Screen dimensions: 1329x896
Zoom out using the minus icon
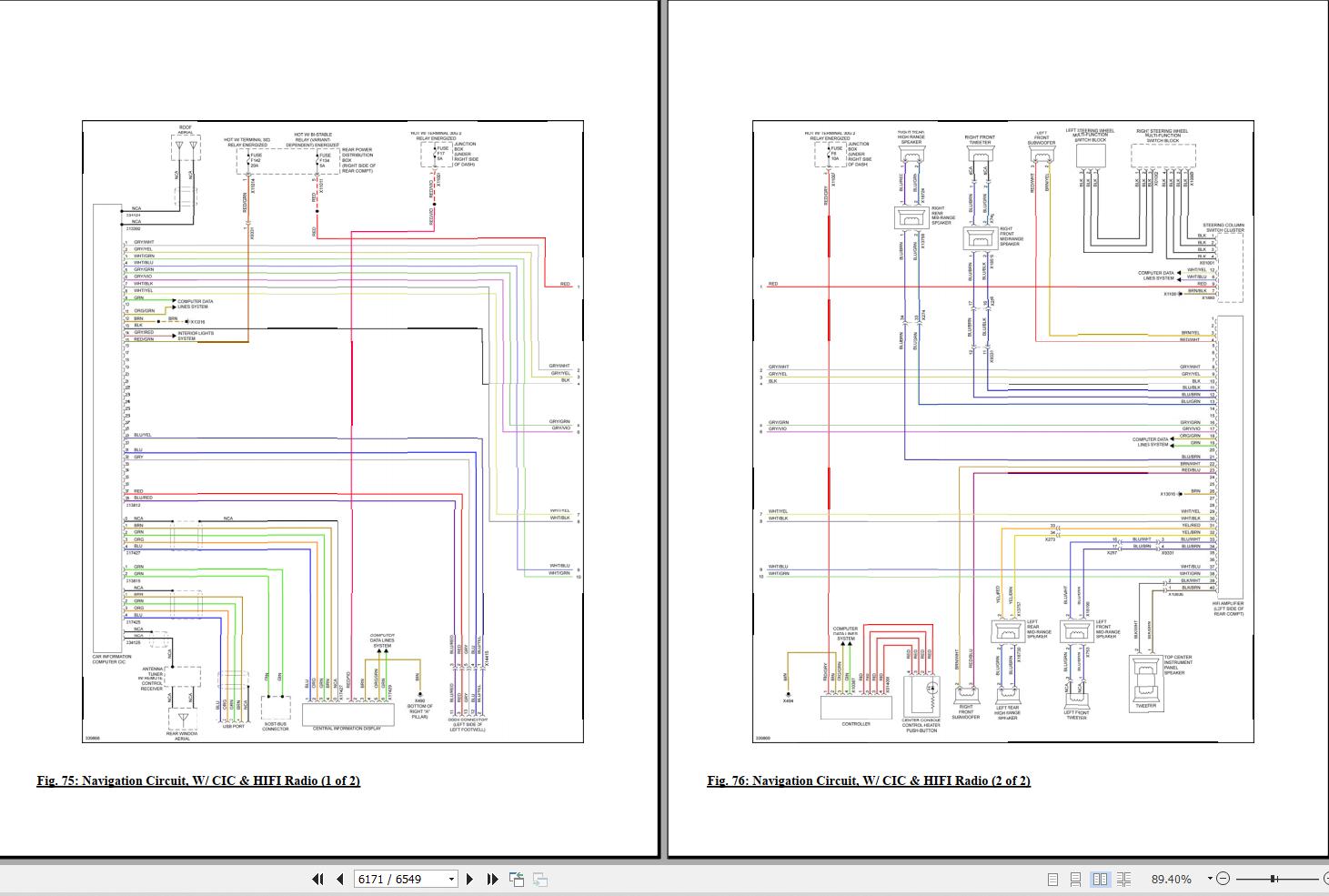pyautogui.click(x=1223, y=879)
